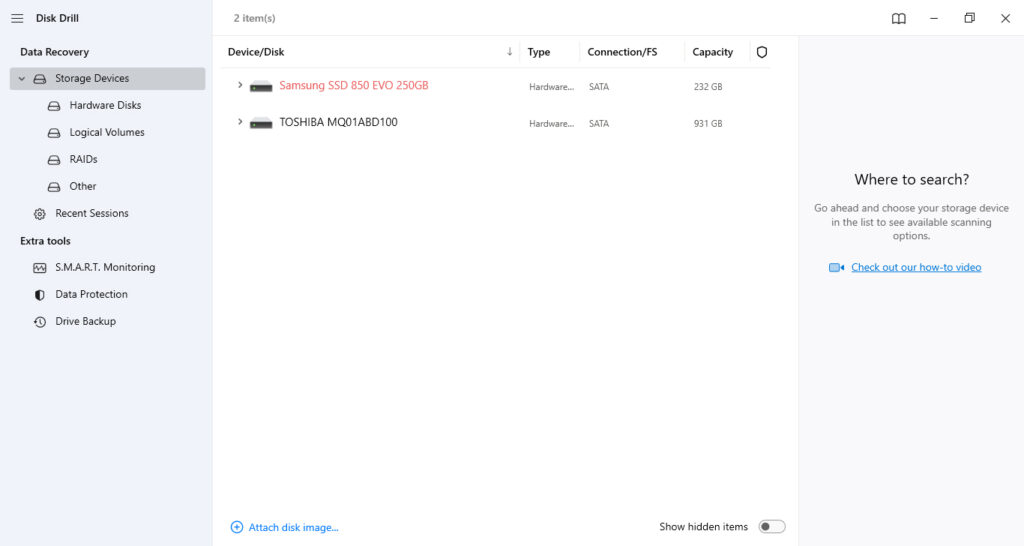Viewport: 1024px width, 546px height.
Task: Click the Samsung SSD disk icon
Action: click(261, 86)
